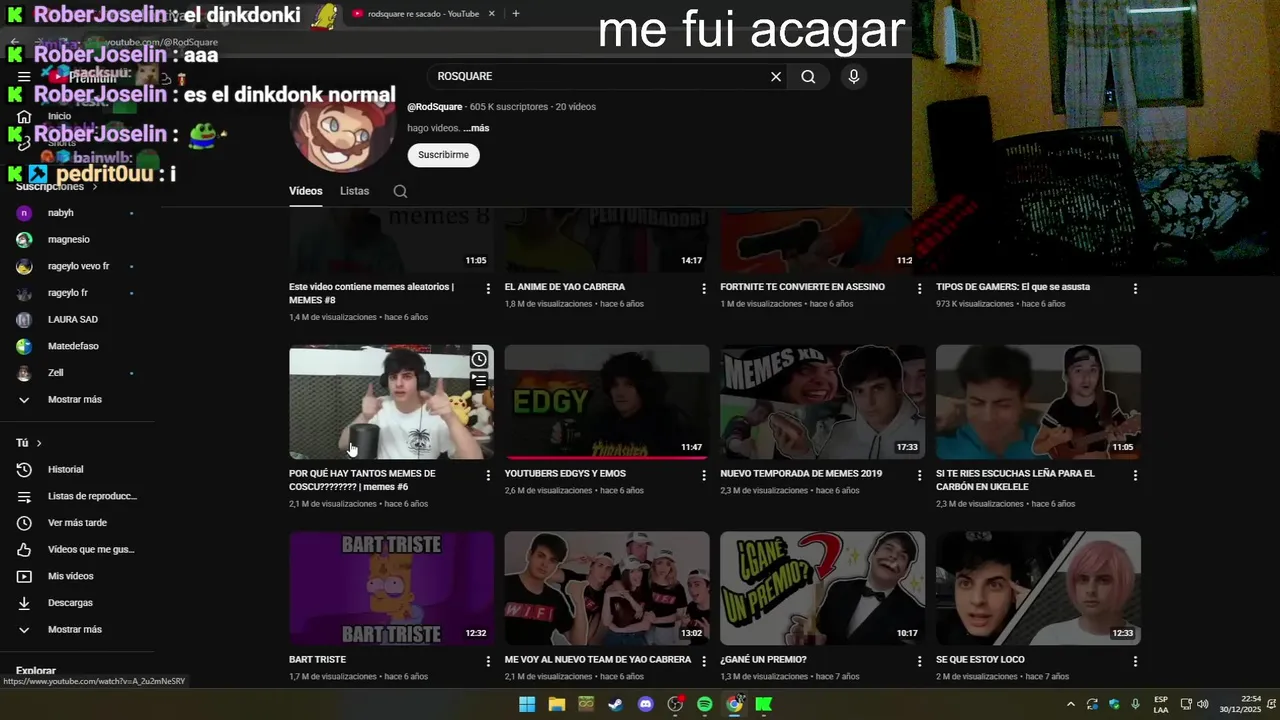Screen dimensions: 1280x720
Task: Open the SE QUE ESTOY LOCO title
Action: 980,660
